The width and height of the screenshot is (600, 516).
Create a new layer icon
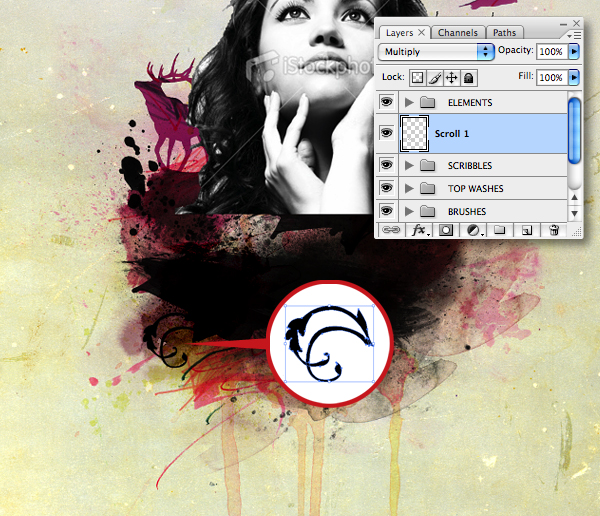(527, 230)
